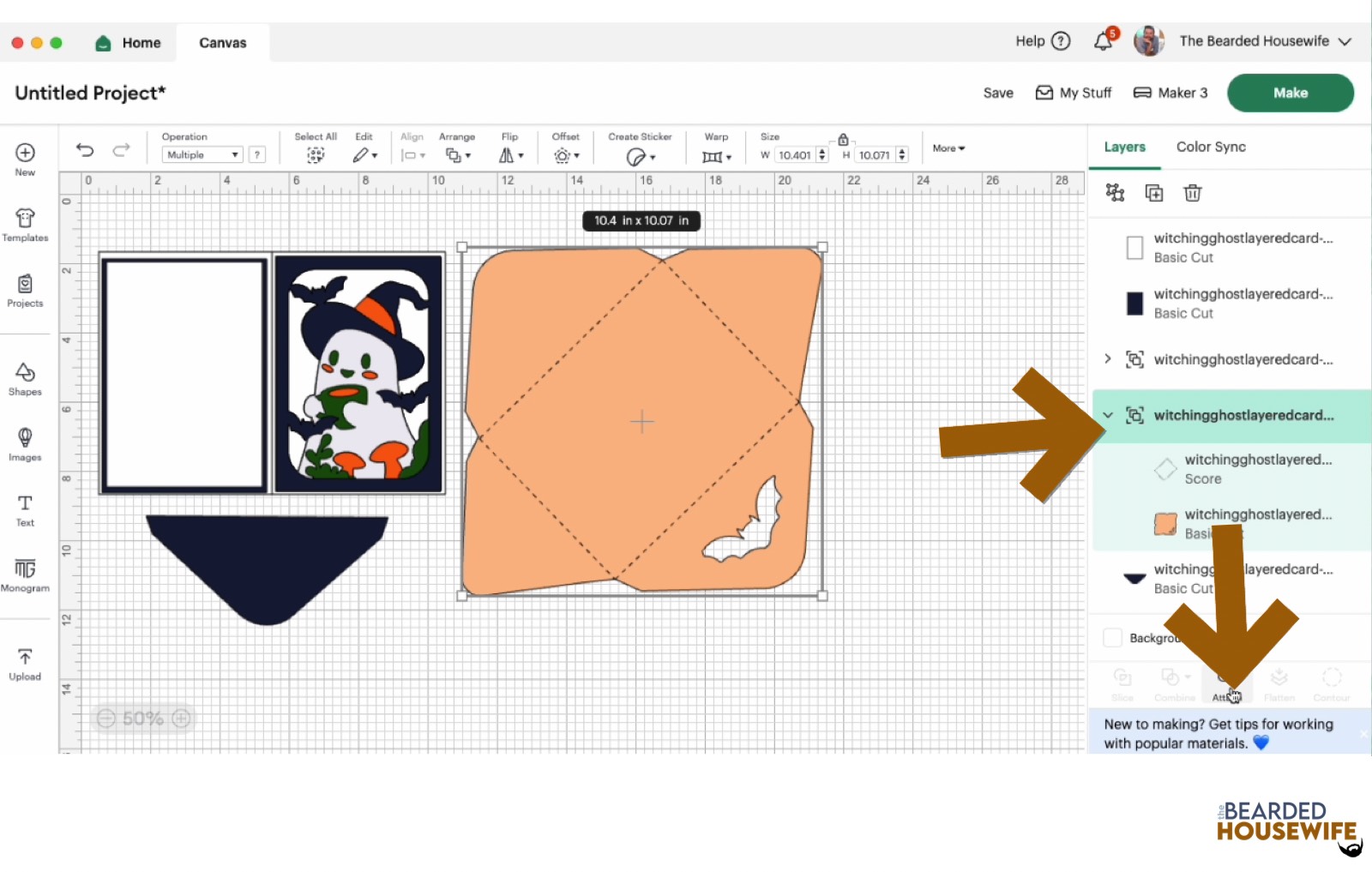Expand the collapsed witchingghost group layer
Screen dimensions: 1372x872
tap(1108, 359)
